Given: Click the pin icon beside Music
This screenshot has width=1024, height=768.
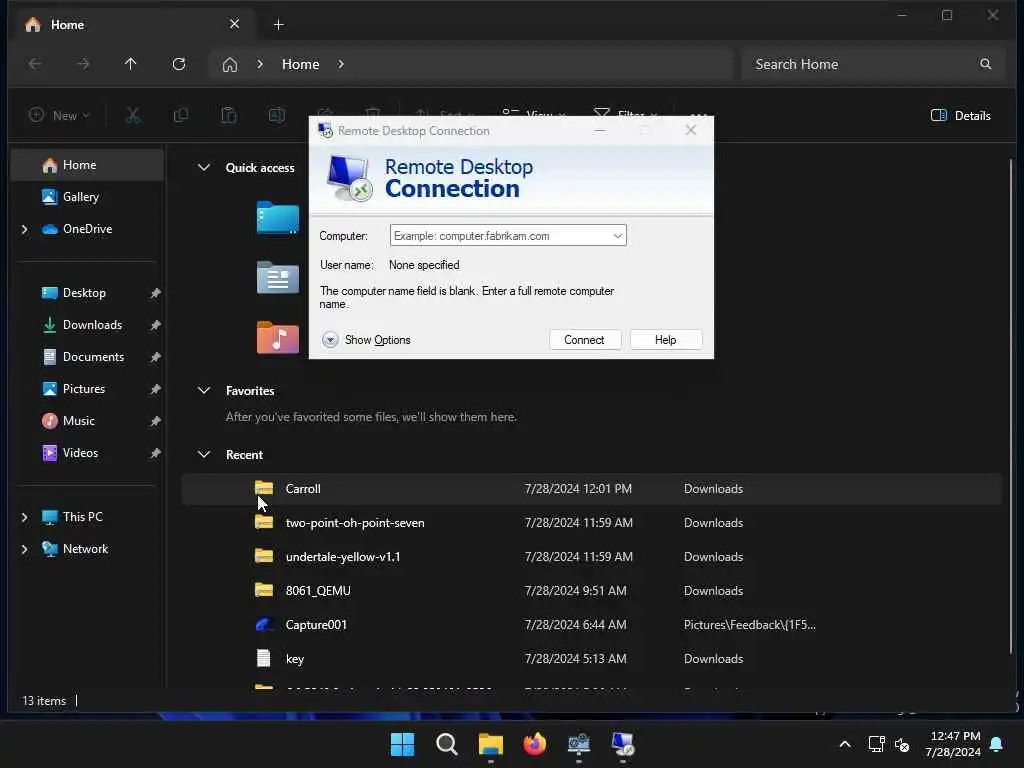Looking at the screenshot, I should [155, 421].
